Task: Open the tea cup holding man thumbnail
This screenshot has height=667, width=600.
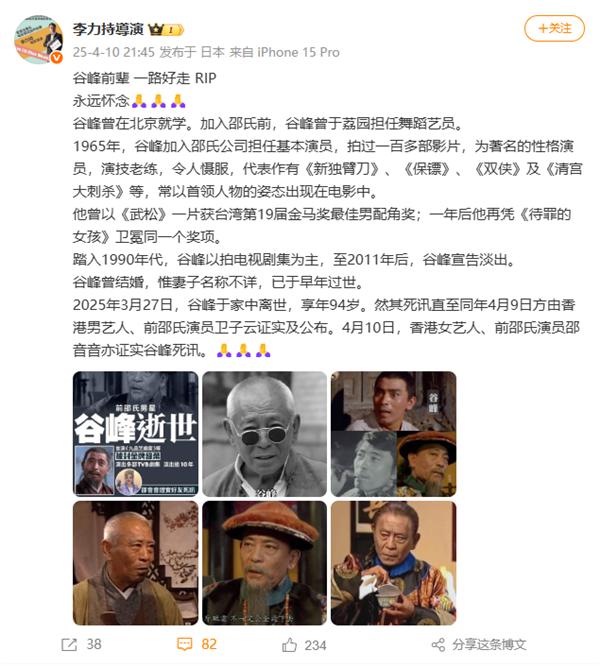Action: pos(394,563)
